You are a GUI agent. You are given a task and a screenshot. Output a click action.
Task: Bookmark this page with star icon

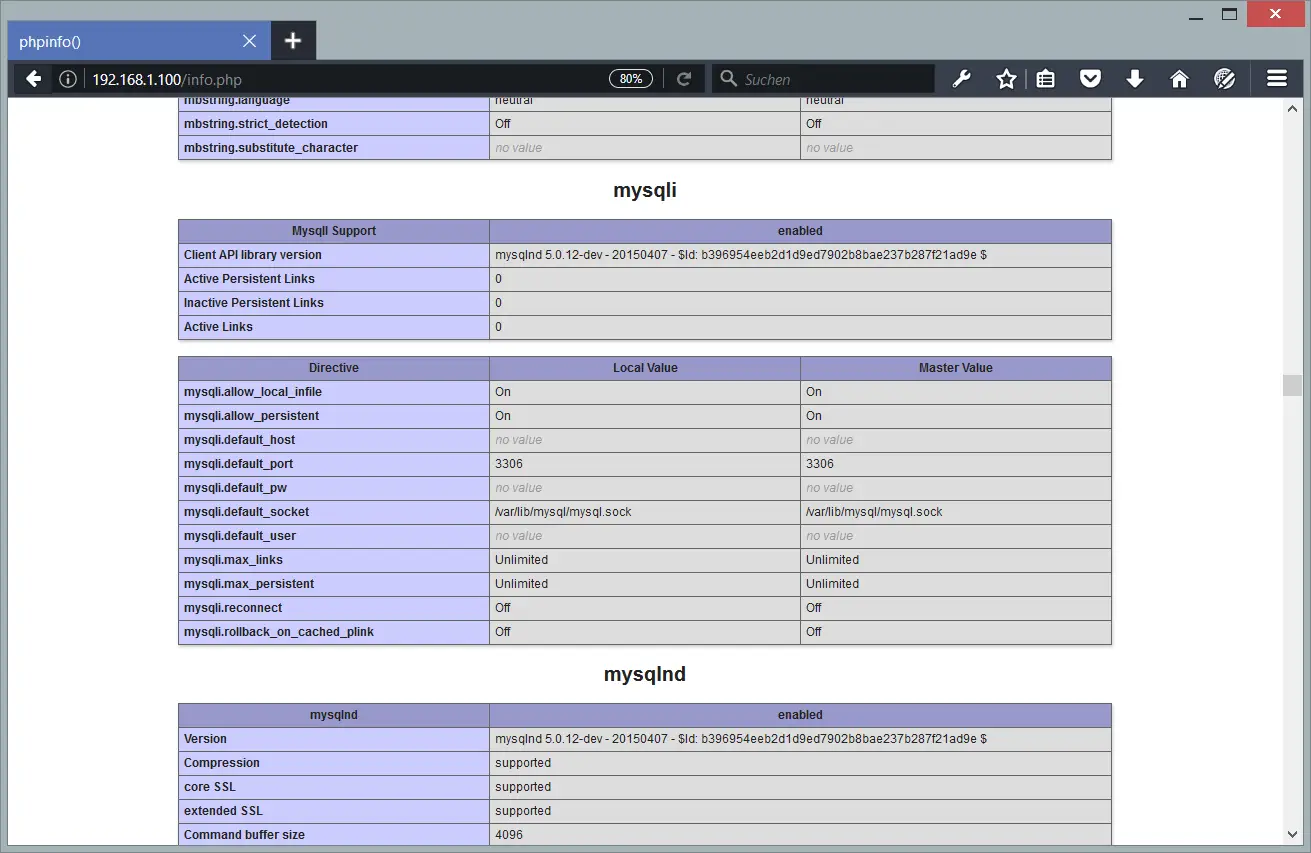1006,79
